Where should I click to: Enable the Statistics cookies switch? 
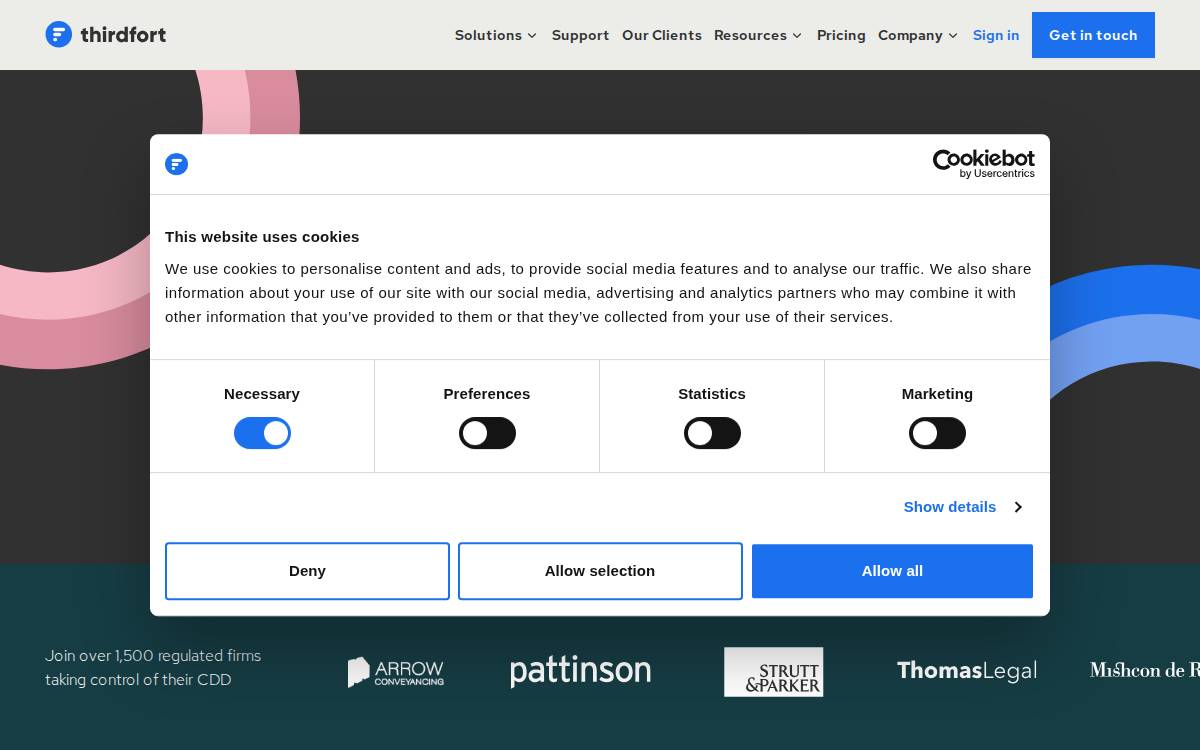point(712,433)
